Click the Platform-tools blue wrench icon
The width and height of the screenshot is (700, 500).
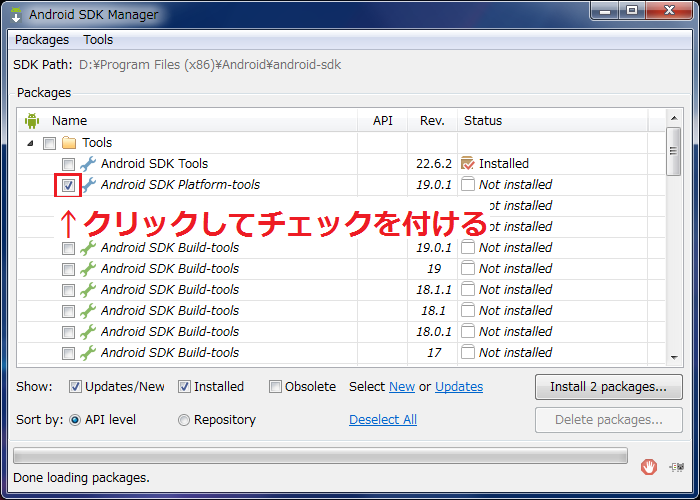pyautogui.click(x=89, y=185)
